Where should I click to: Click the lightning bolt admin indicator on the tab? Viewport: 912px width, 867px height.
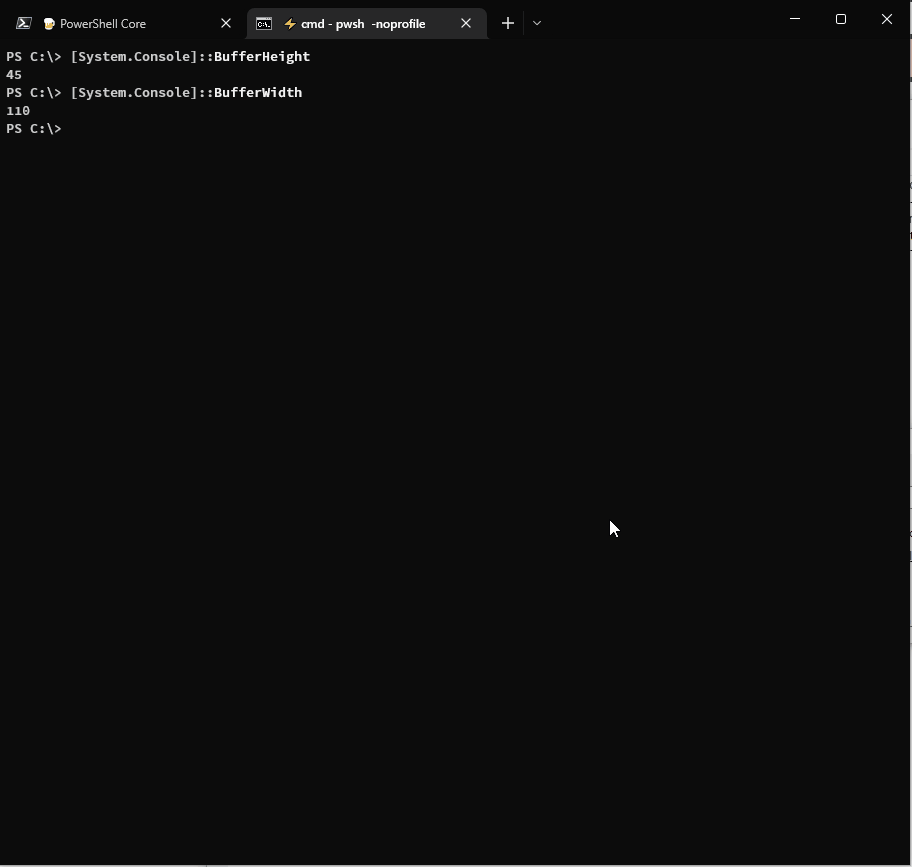pos(289,23)
